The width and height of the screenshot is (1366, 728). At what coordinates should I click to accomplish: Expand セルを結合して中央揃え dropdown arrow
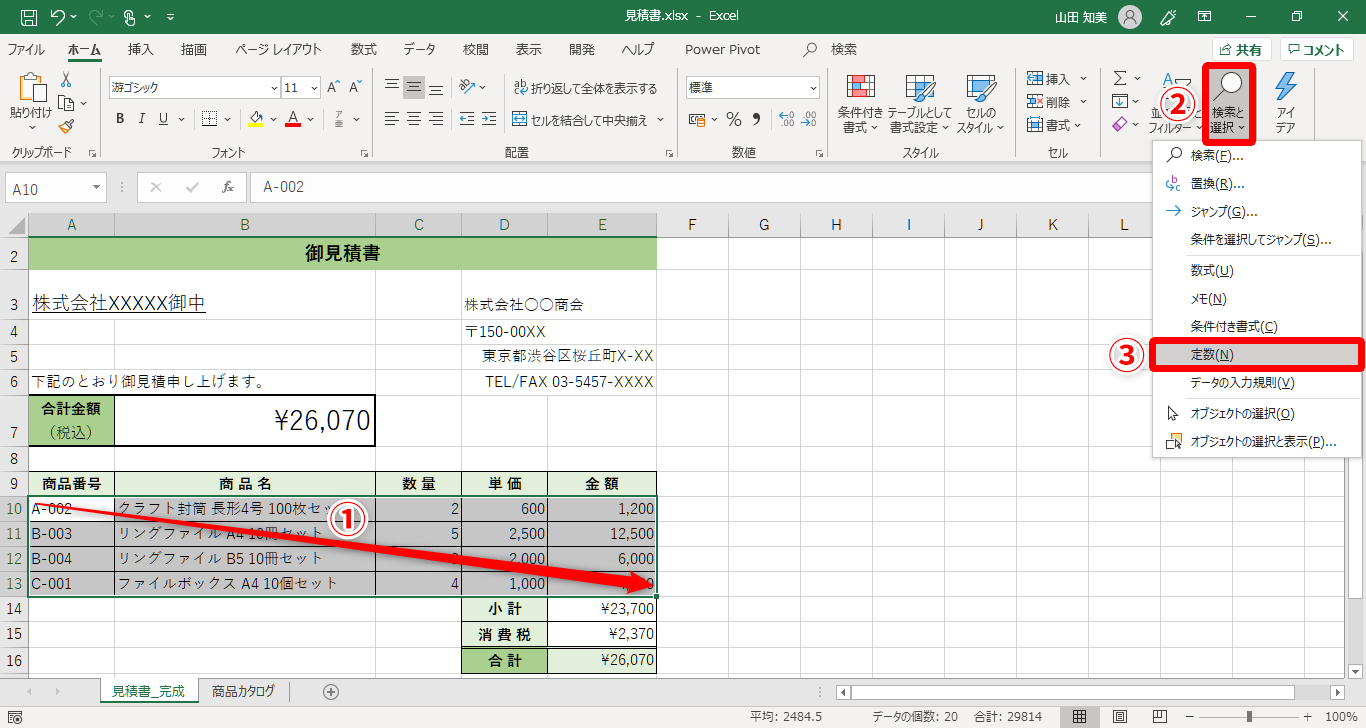pos(660,119)
